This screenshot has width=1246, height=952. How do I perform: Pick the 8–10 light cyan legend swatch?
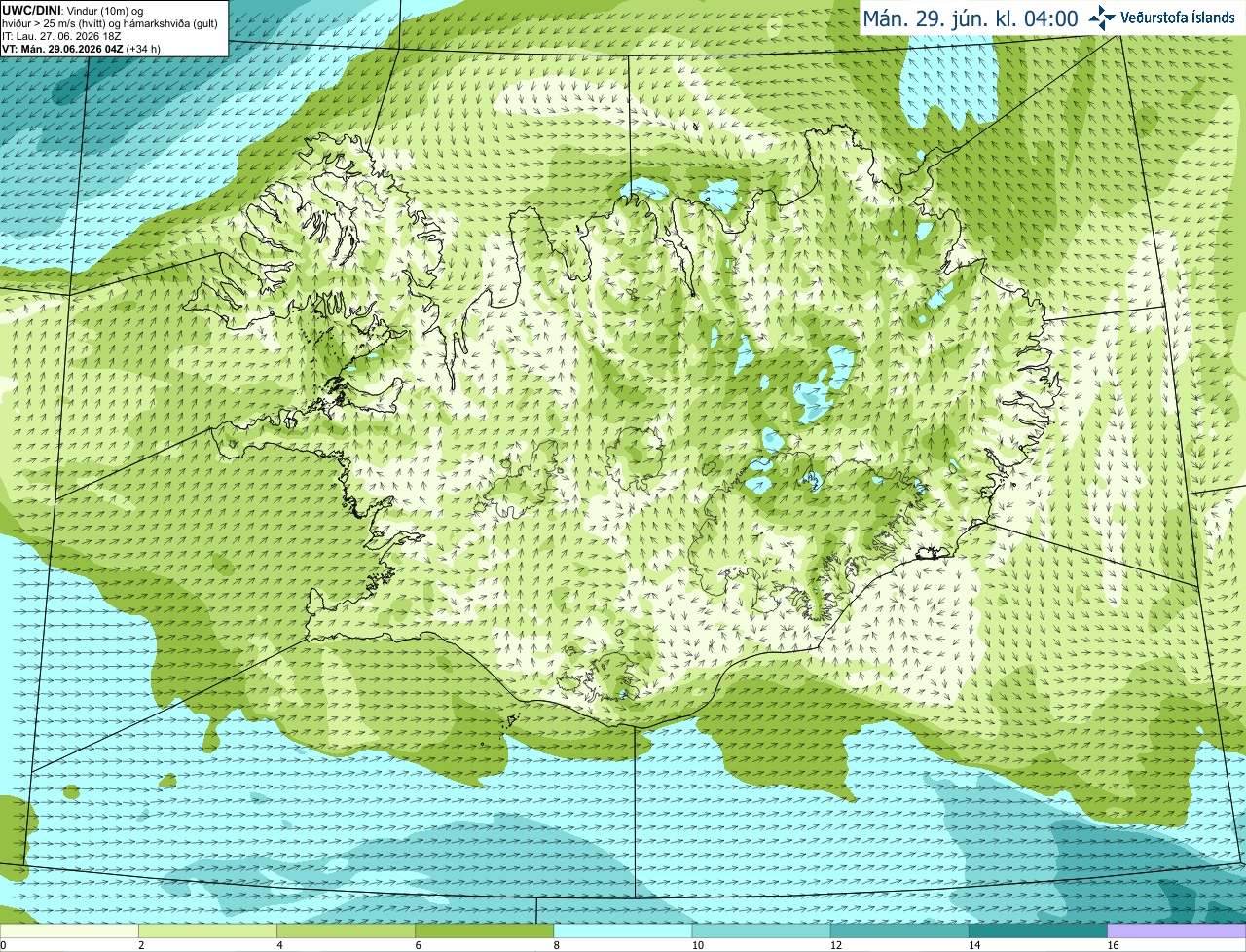(623, 932)
